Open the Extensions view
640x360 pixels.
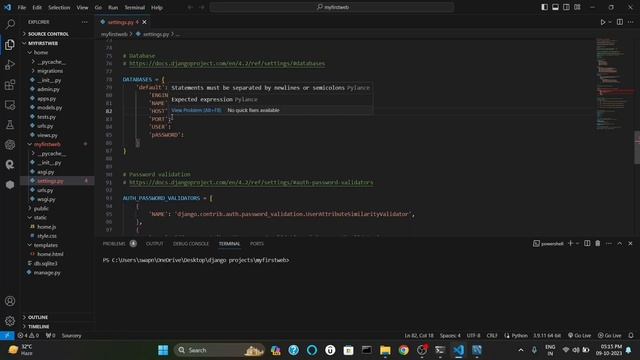(x=10, y=84)
